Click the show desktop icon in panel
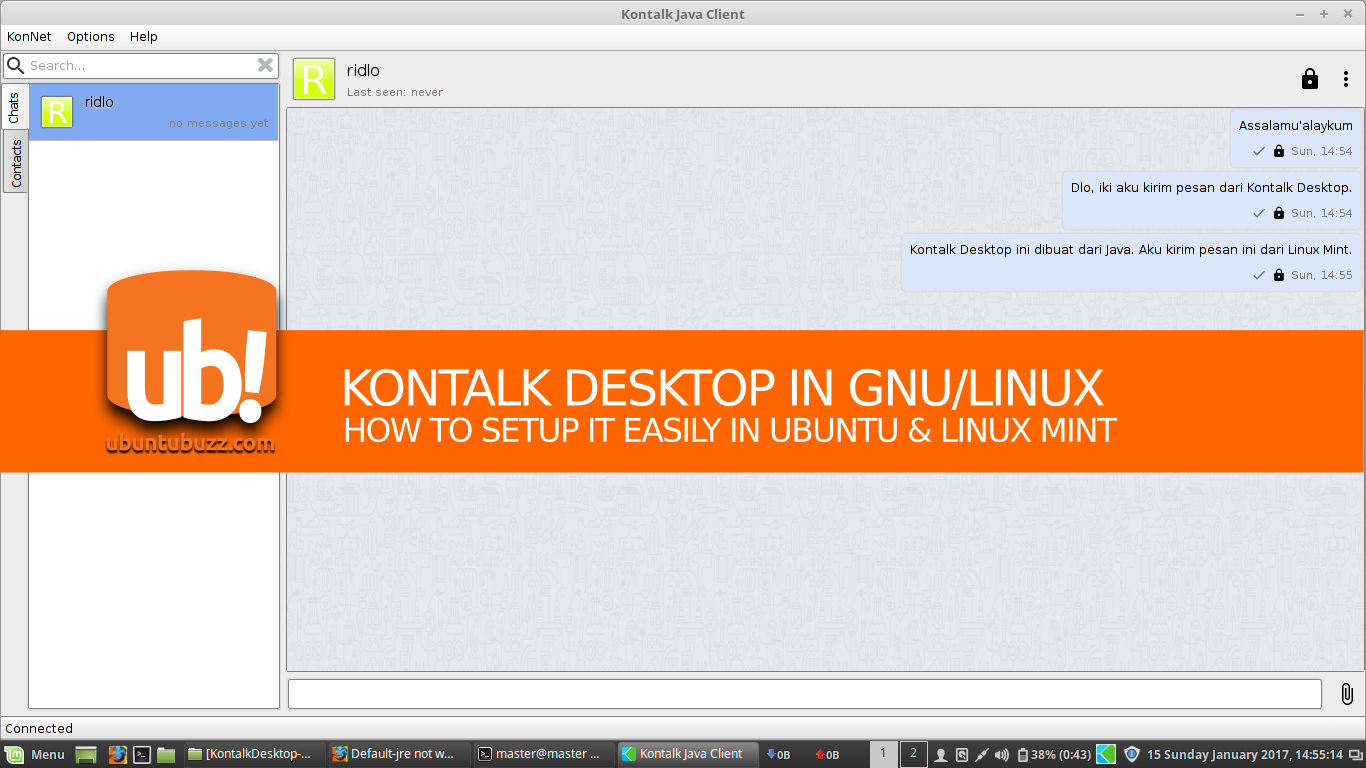The height and width of the screenshot is (768, 1366). pos(86,755)
